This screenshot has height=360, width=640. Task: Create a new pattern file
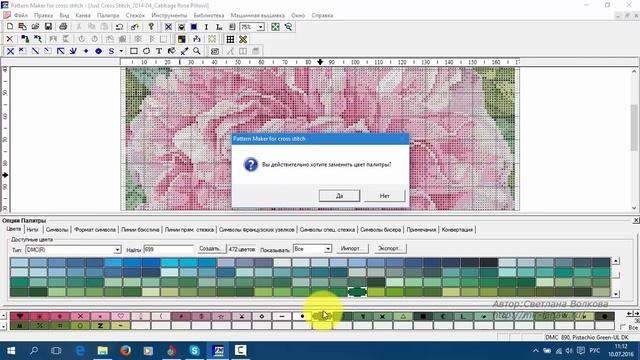point(10,27)
